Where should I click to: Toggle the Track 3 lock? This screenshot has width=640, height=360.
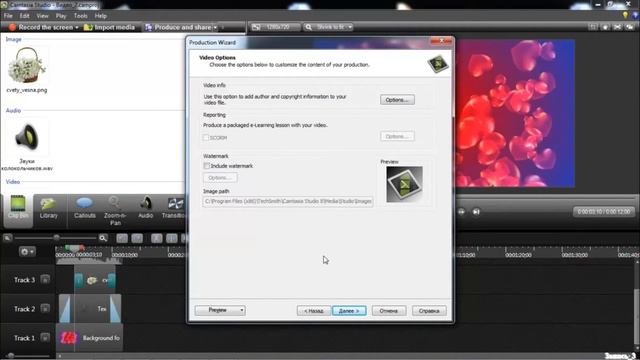(45, 280)
